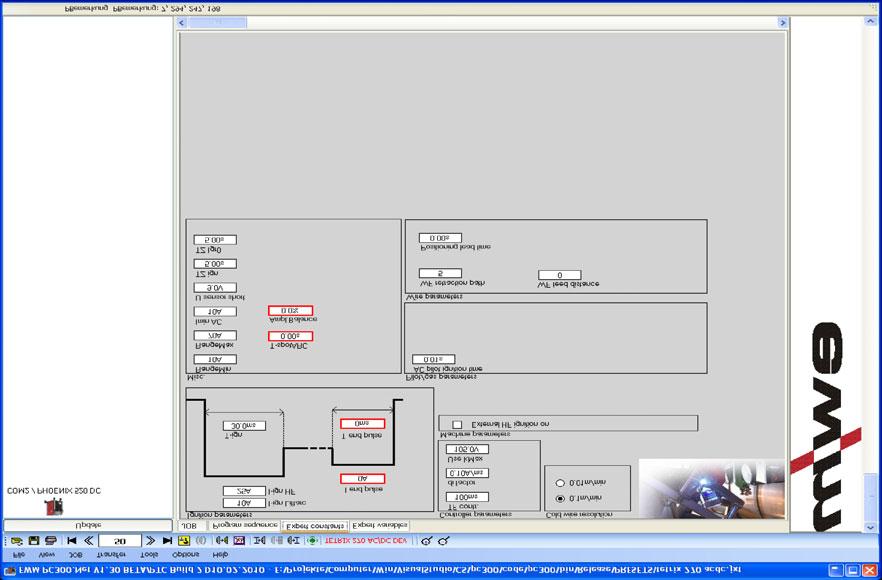Click the application icon in title bar
Screen dimensions: 882x580
click(x=10, y=570)
